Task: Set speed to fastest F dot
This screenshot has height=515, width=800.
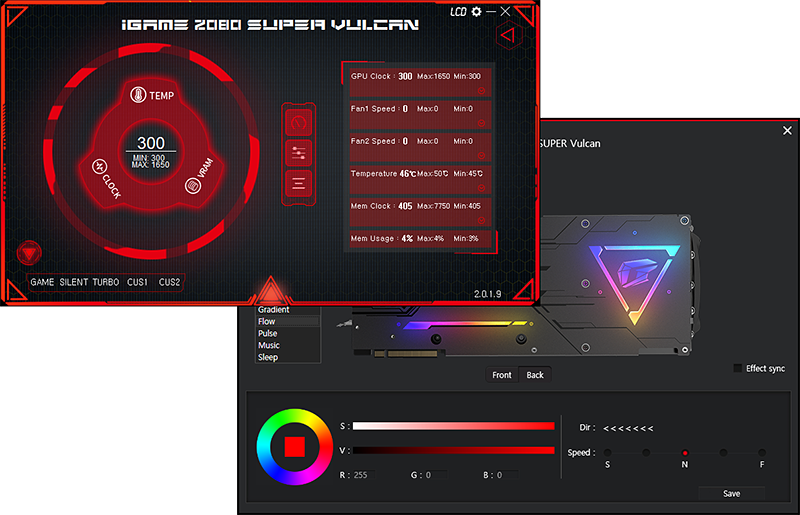Action: pos(762,453)
